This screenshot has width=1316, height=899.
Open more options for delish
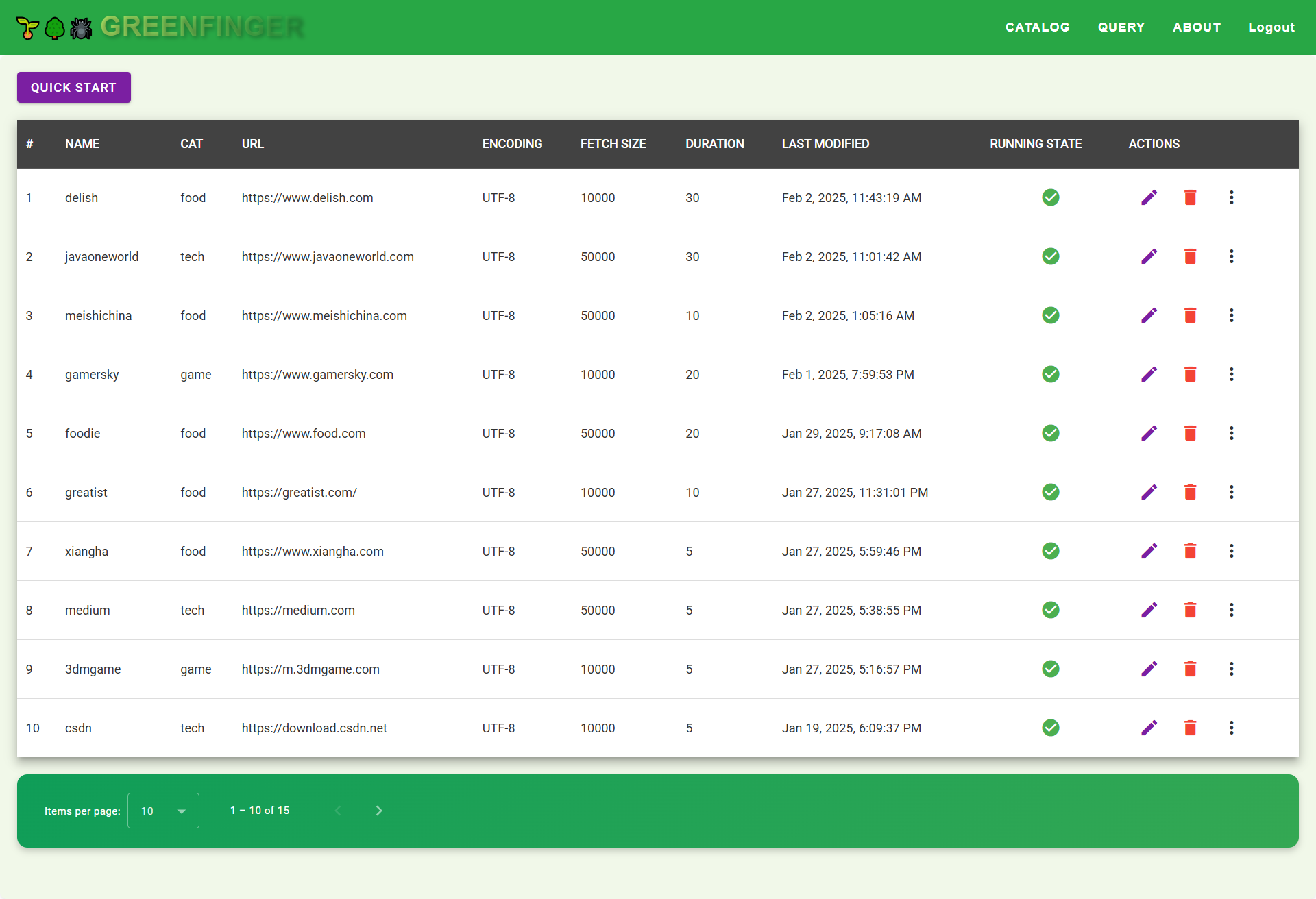point(1232,197)
